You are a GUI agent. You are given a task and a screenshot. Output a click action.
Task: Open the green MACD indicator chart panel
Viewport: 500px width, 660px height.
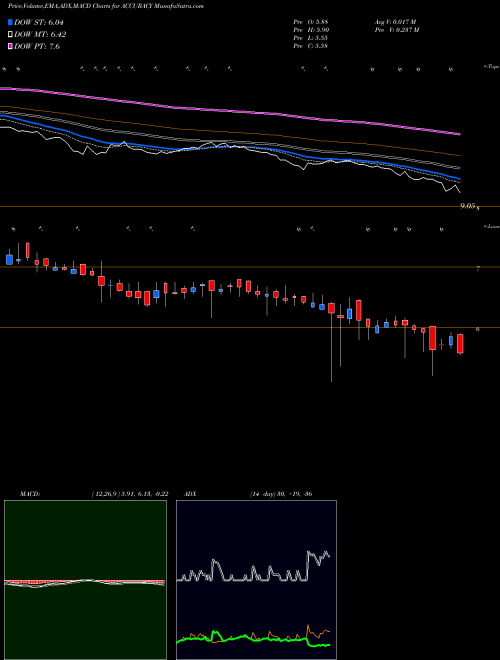point(85,580)
